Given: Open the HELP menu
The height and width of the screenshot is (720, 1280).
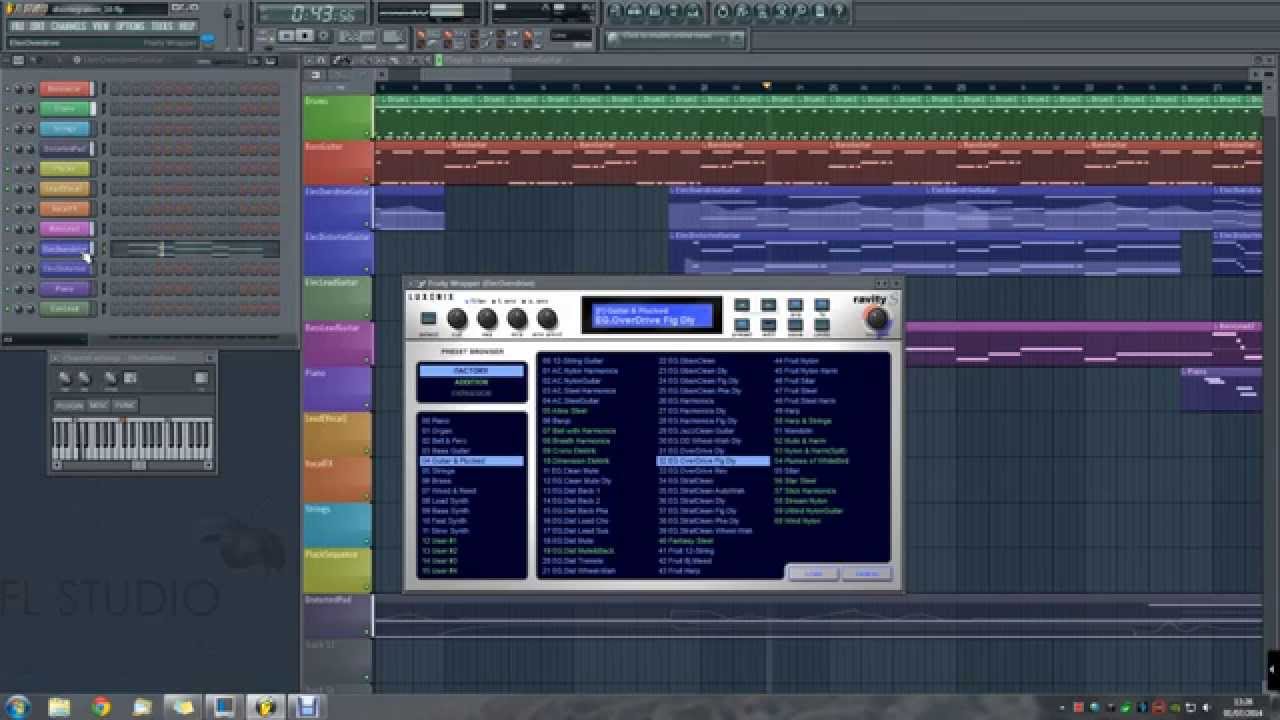Looking at the screenshot, I should pyautogui.click(x=187, y=26).
